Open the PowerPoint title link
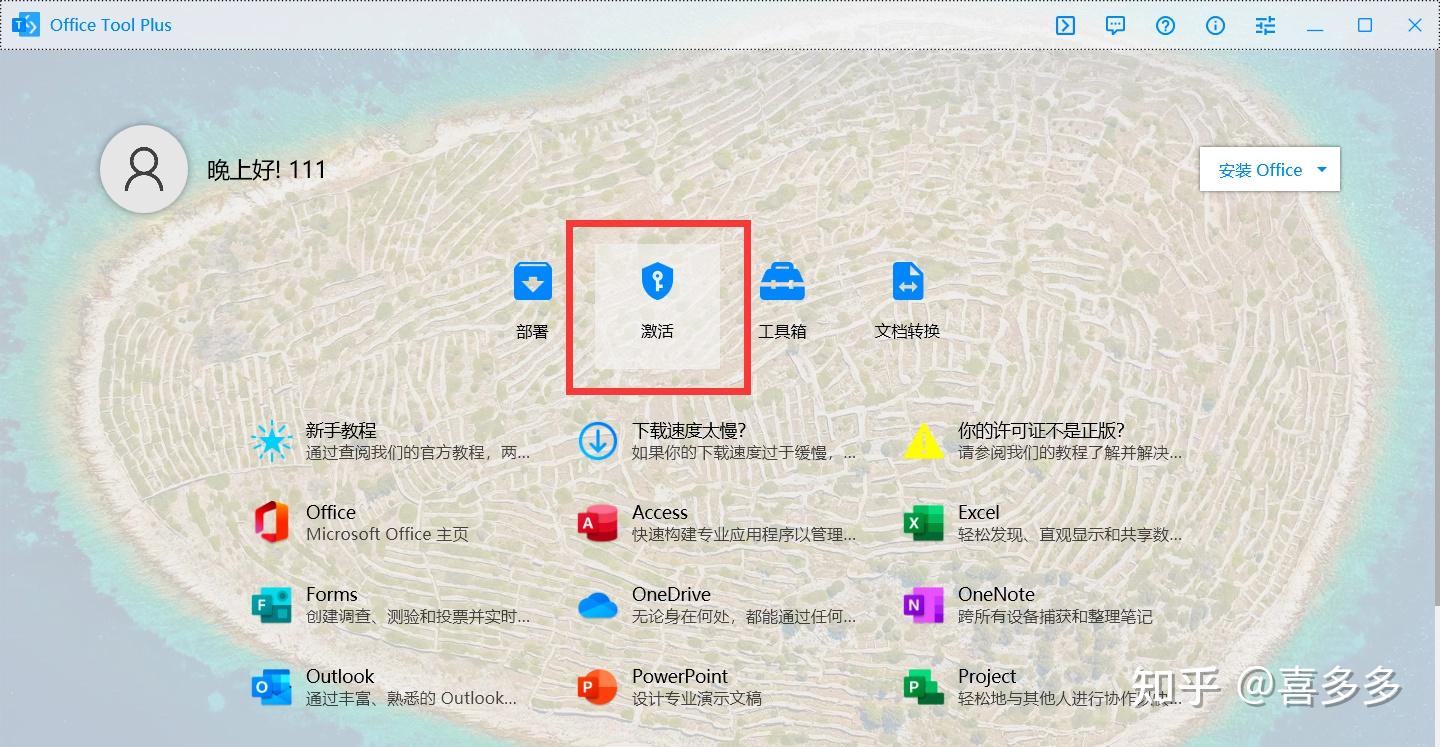The height and width of the screenshot is (747, 1440). click(x=680, y=676)
